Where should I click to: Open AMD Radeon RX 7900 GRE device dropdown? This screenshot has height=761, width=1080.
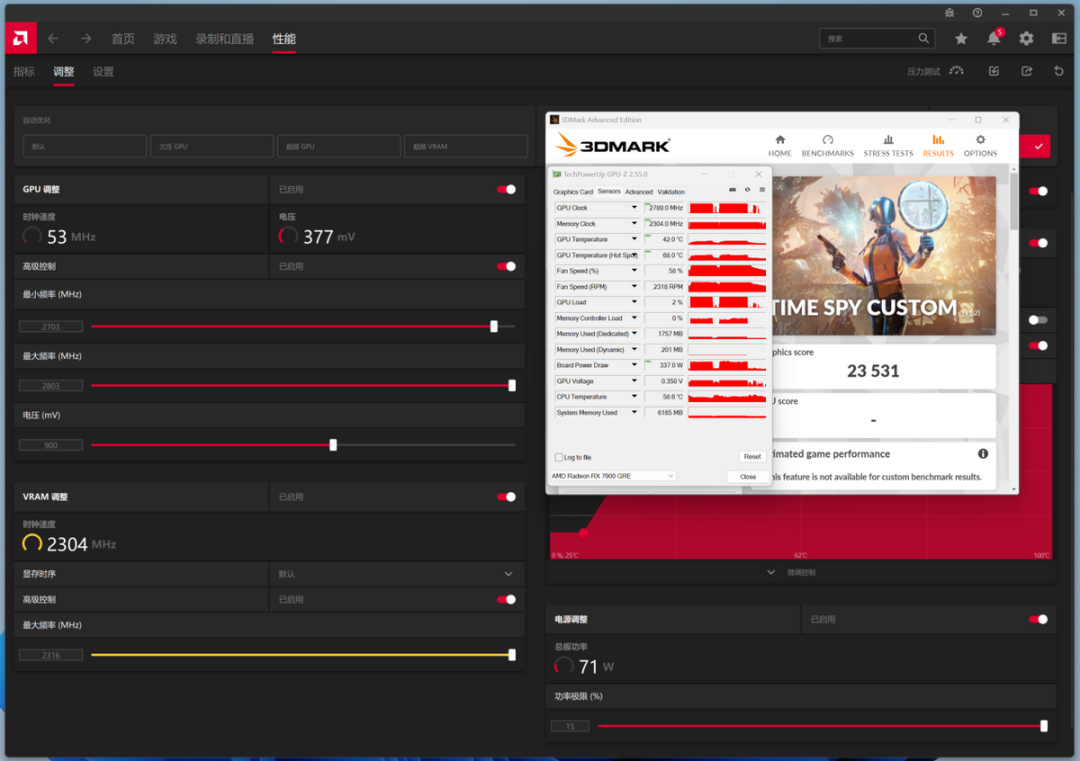612,476
